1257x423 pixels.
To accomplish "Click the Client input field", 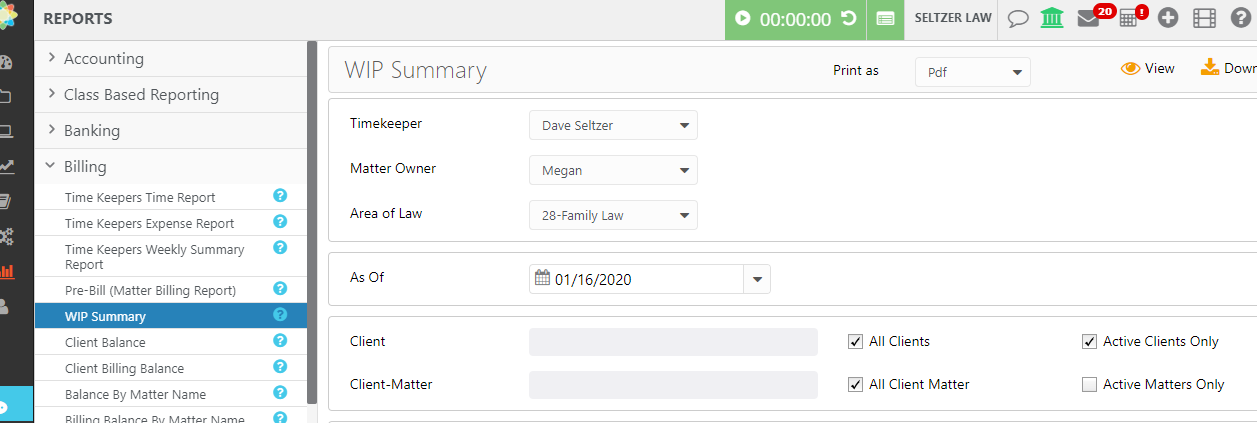I will [673, 342].
